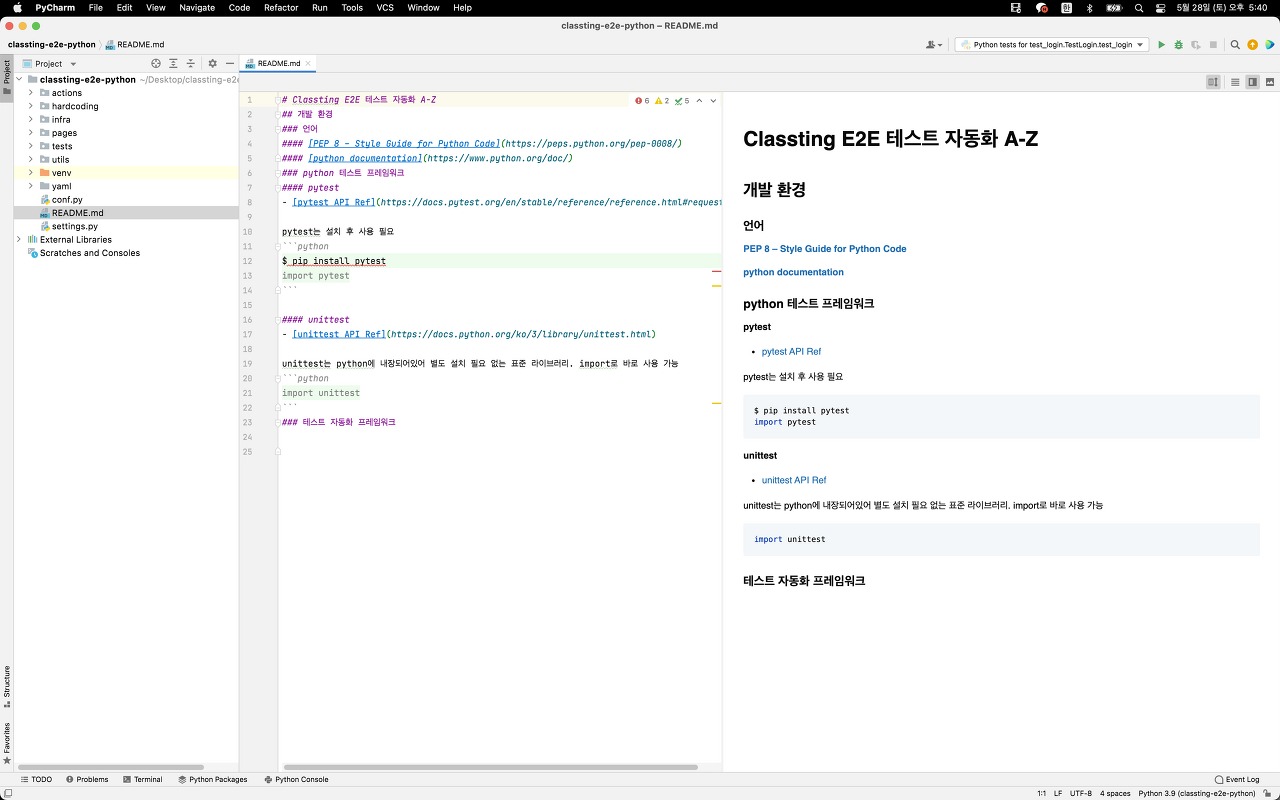Open the Tools menu
The width and height of the screenshot is (1280, 800).
point(352,7)
